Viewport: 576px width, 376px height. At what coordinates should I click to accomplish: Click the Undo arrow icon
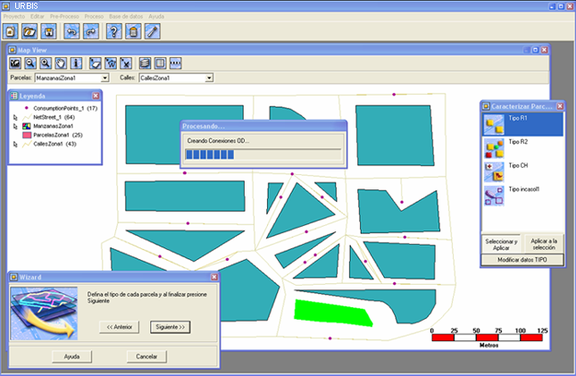coord(72,32)
